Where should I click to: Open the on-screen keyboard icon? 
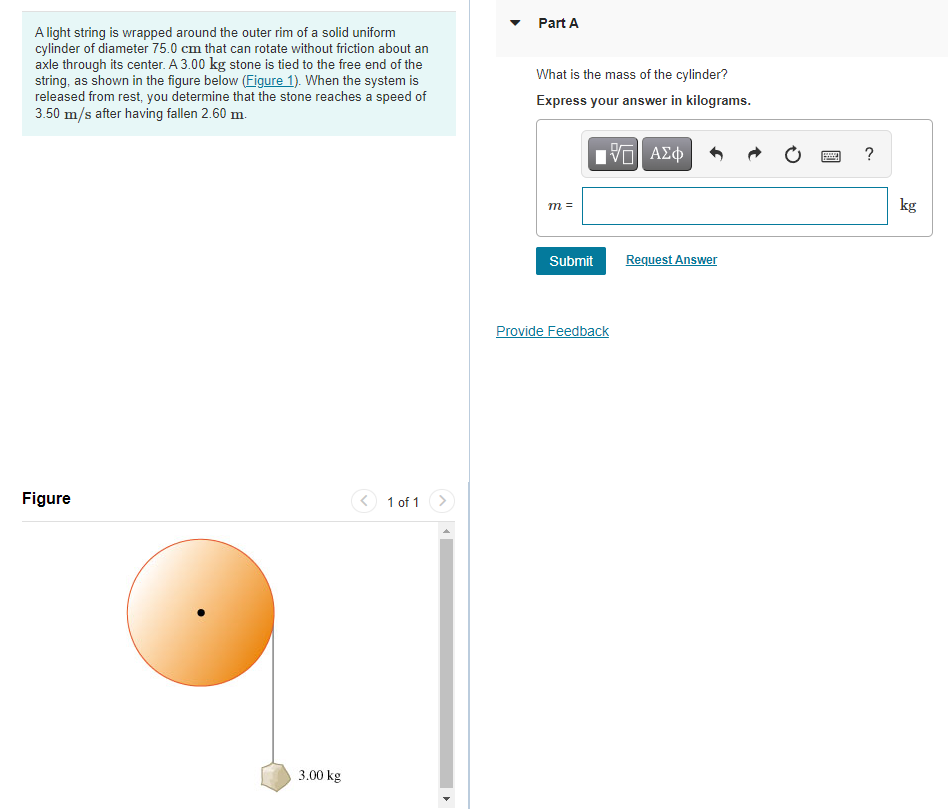(830, 155)
